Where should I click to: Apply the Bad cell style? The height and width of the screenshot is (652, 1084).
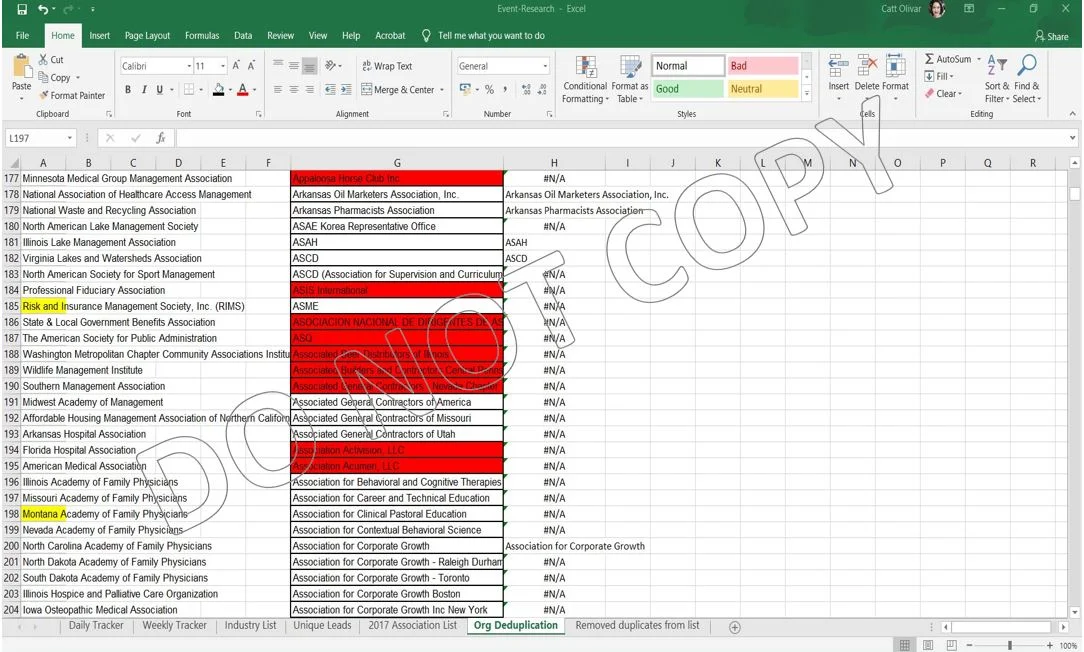(x=762, y=66)
